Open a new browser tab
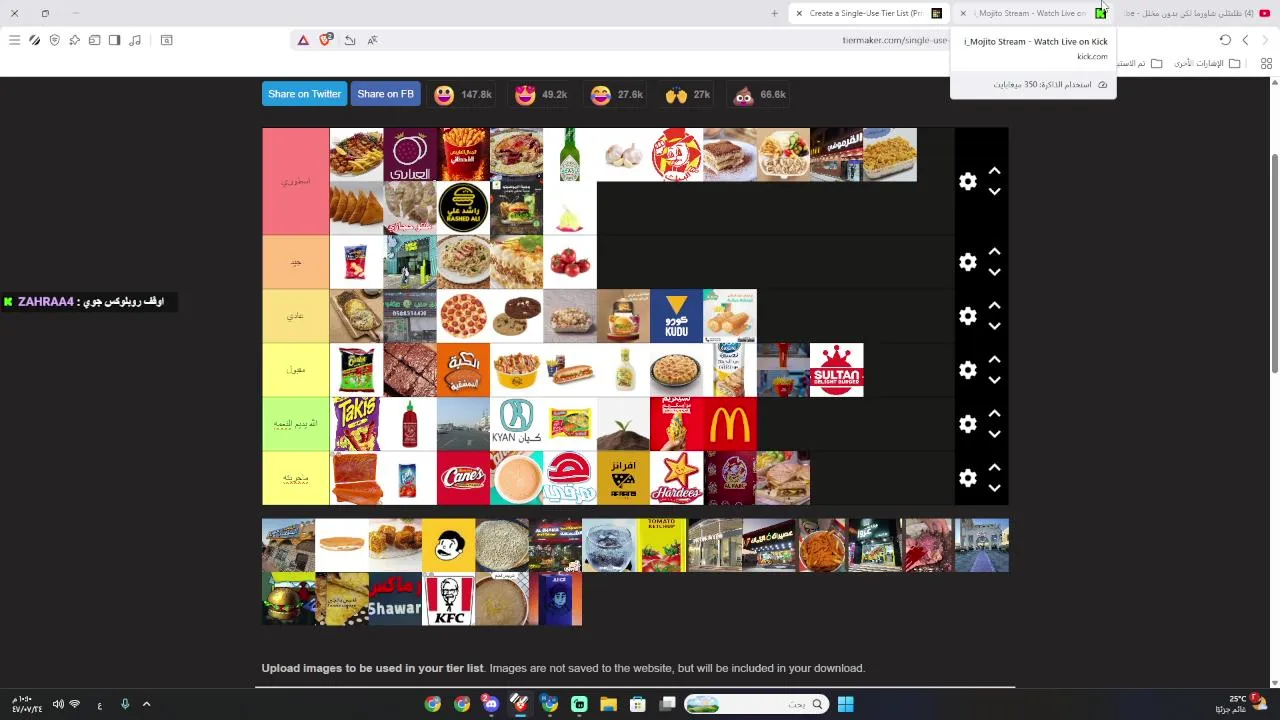Screen dimensions: 1280x720 click(774, 13)
